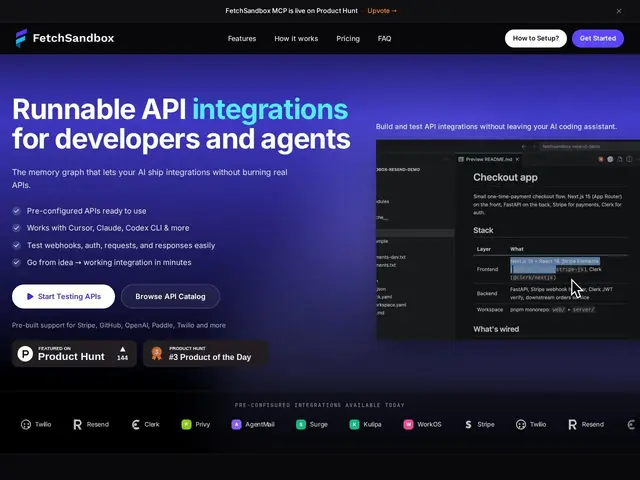The width and height of the screenshot is (640, 480).
Task: Click the Surge integration icon
Action: coord(301,424)
